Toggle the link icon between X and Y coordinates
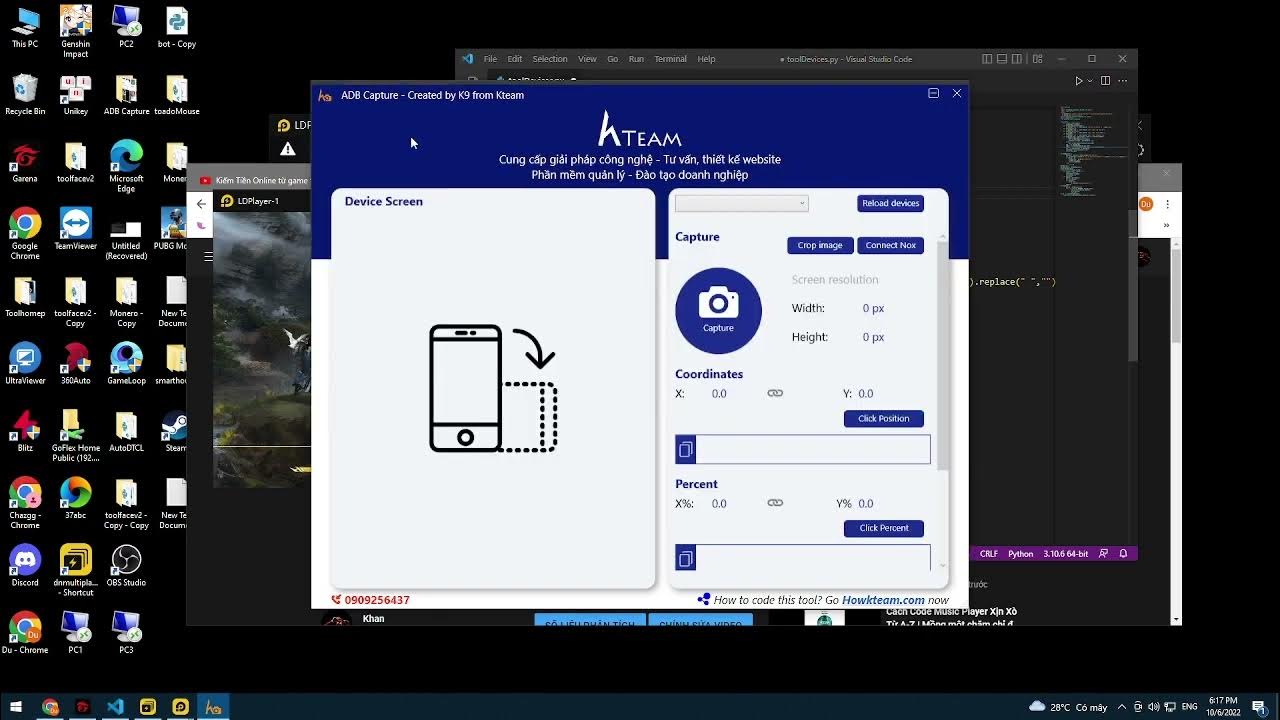The height and width of the screenshot is (720, 1280). [x=775, y=393]
